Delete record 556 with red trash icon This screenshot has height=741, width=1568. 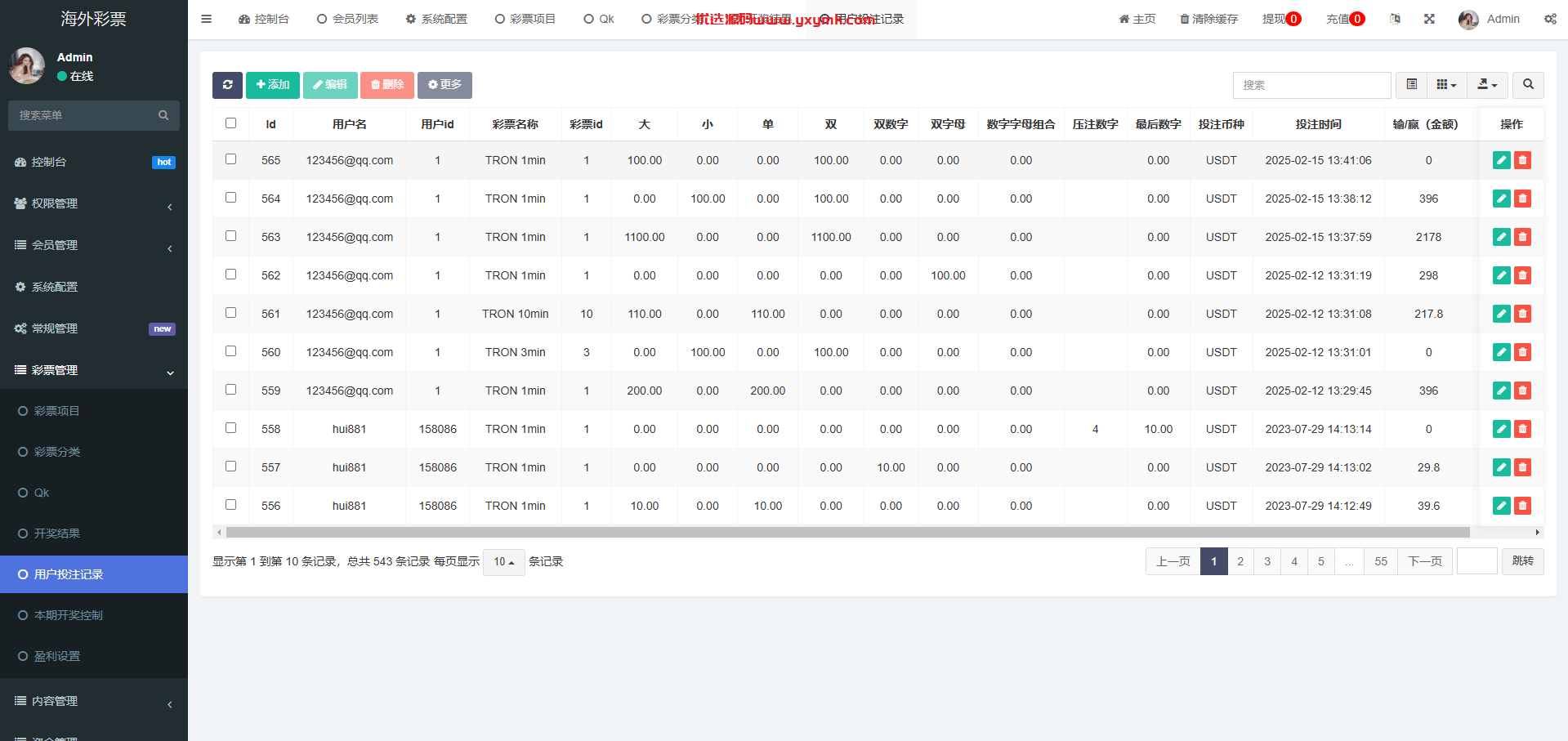point(1522,506)
